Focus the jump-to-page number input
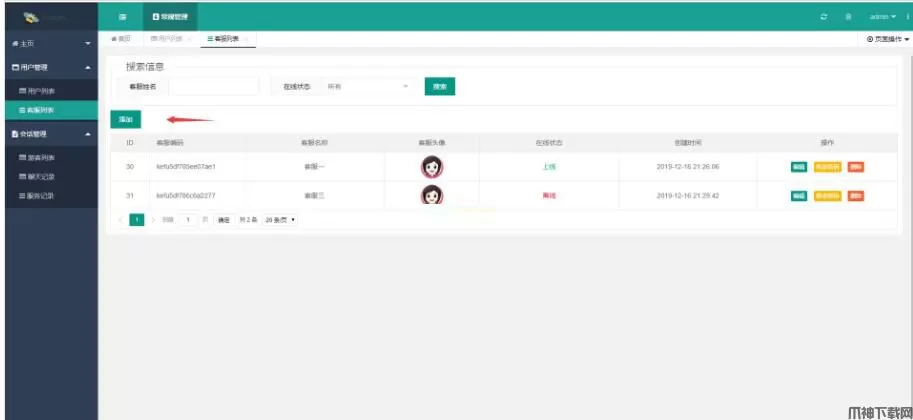 [189, 220]
